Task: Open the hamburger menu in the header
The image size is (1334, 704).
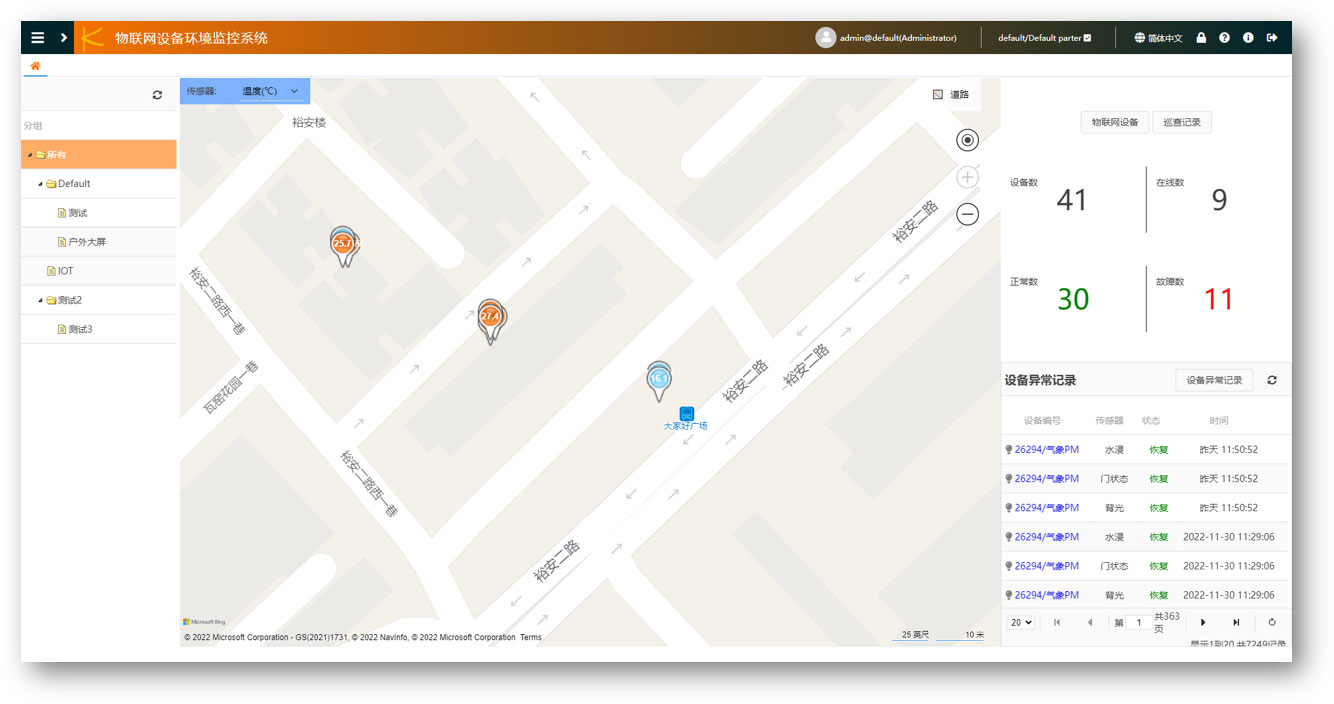Action: click(38, 38)
